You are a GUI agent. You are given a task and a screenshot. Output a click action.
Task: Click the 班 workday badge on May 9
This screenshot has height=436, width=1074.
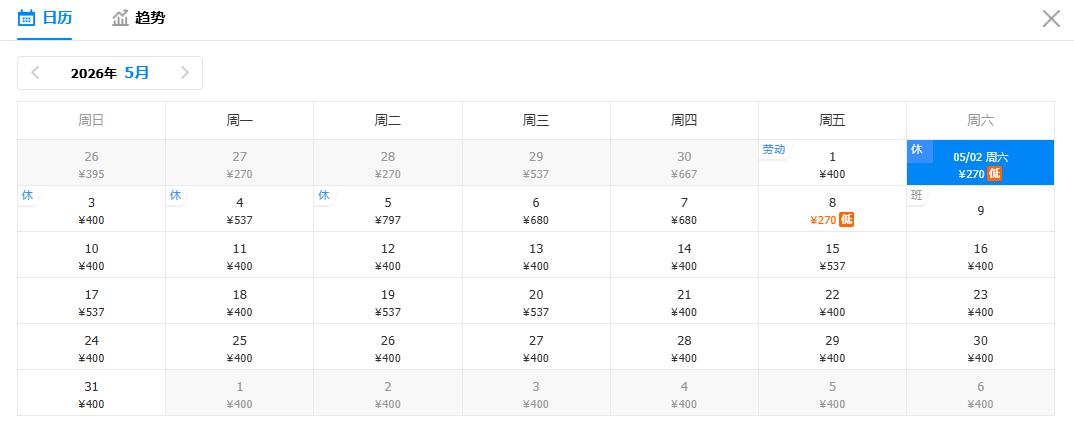point(917,195)
